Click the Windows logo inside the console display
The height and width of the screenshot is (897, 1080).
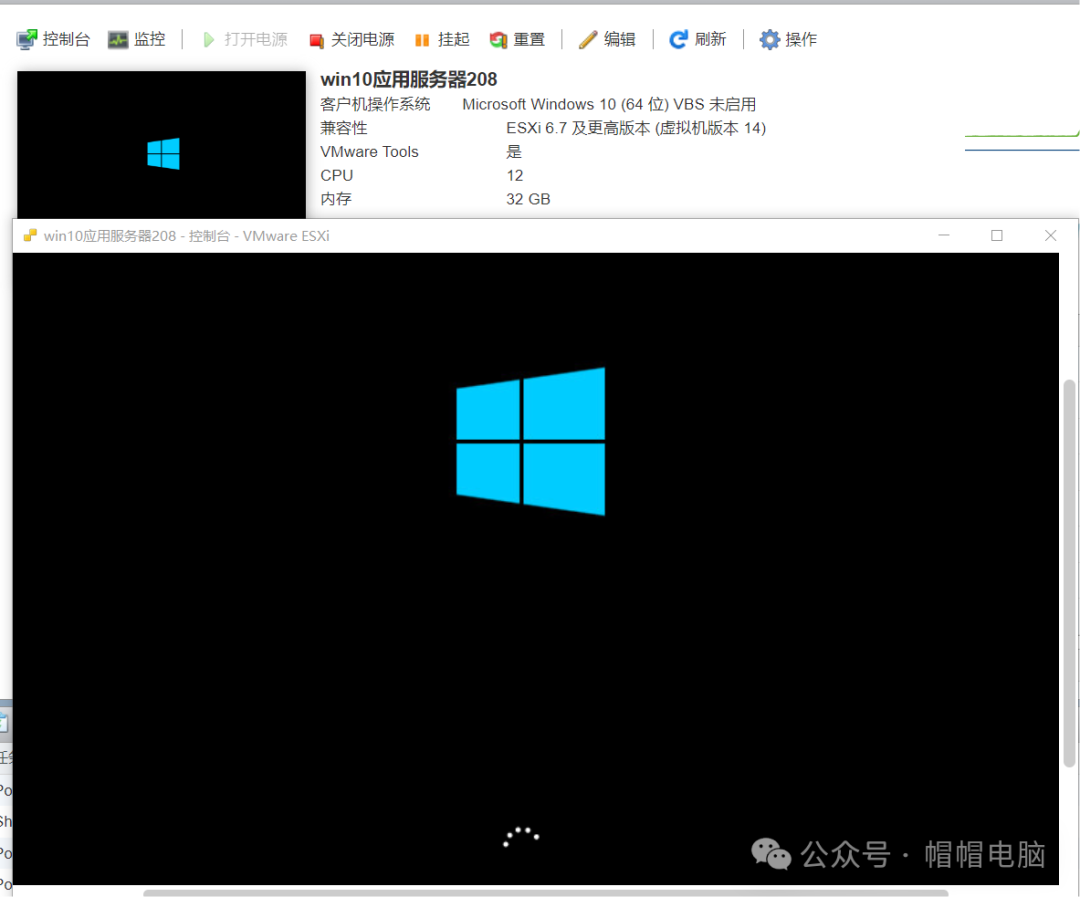coord(531,441)
